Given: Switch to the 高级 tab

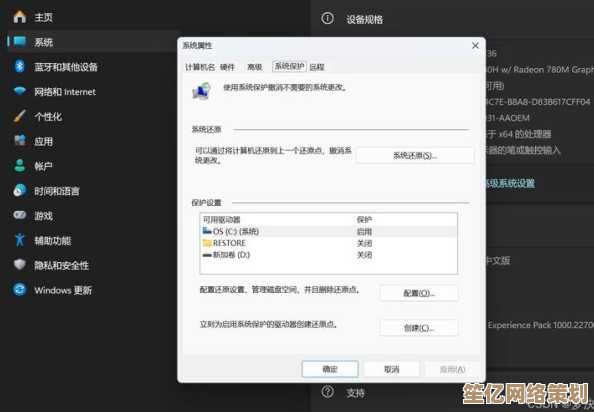Looking at the screenshot, I should point(255,67).
